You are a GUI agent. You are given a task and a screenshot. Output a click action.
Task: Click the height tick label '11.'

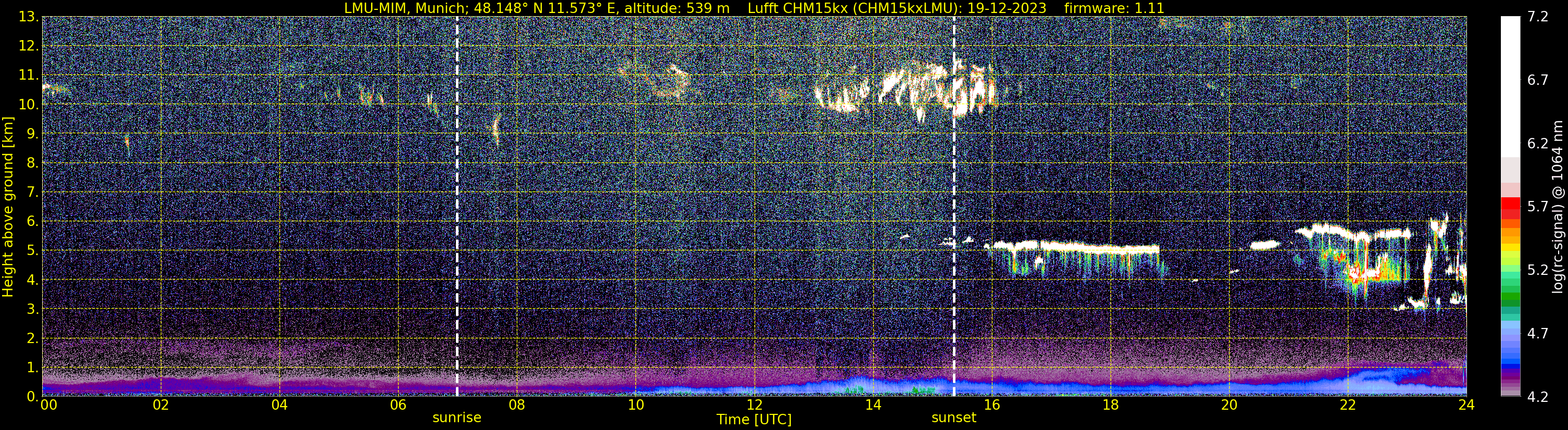pos(29,75)
